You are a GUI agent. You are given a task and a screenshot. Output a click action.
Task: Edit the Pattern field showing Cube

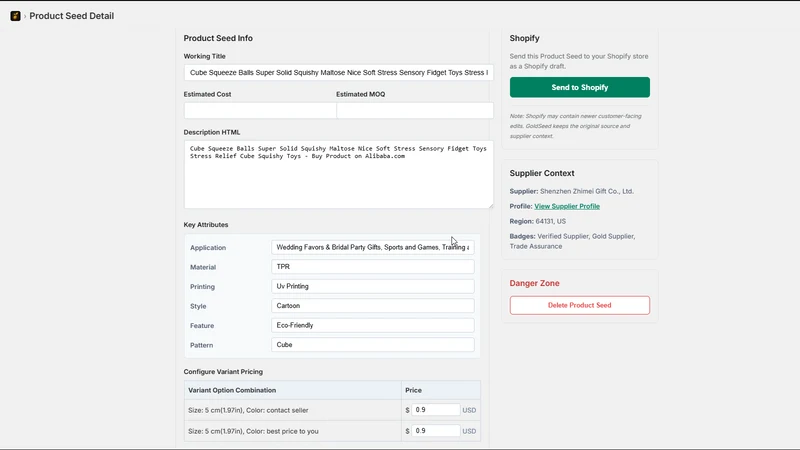pyautogui.click(x=372, y=344)
